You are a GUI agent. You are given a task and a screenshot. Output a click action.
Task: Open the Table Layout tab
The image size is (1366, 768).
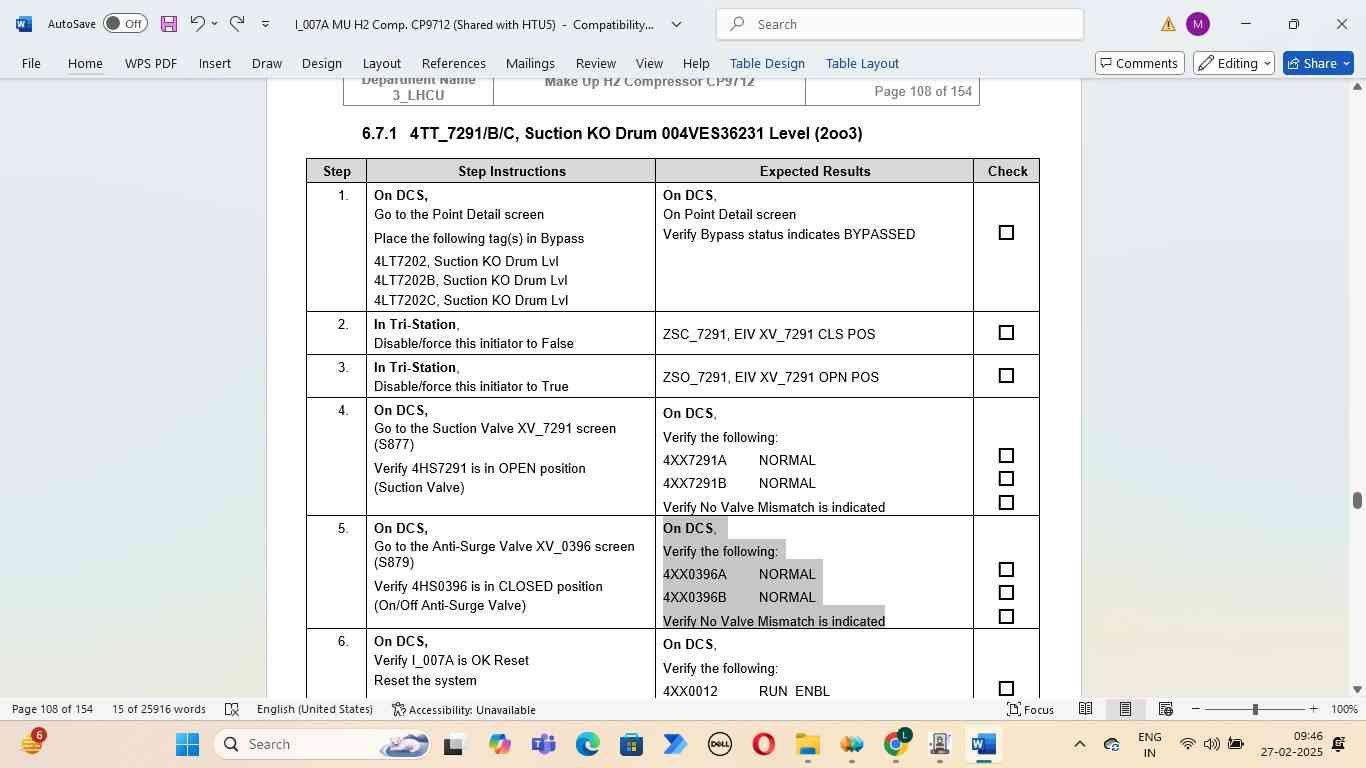pyautogui.click(x=862, y=63)
